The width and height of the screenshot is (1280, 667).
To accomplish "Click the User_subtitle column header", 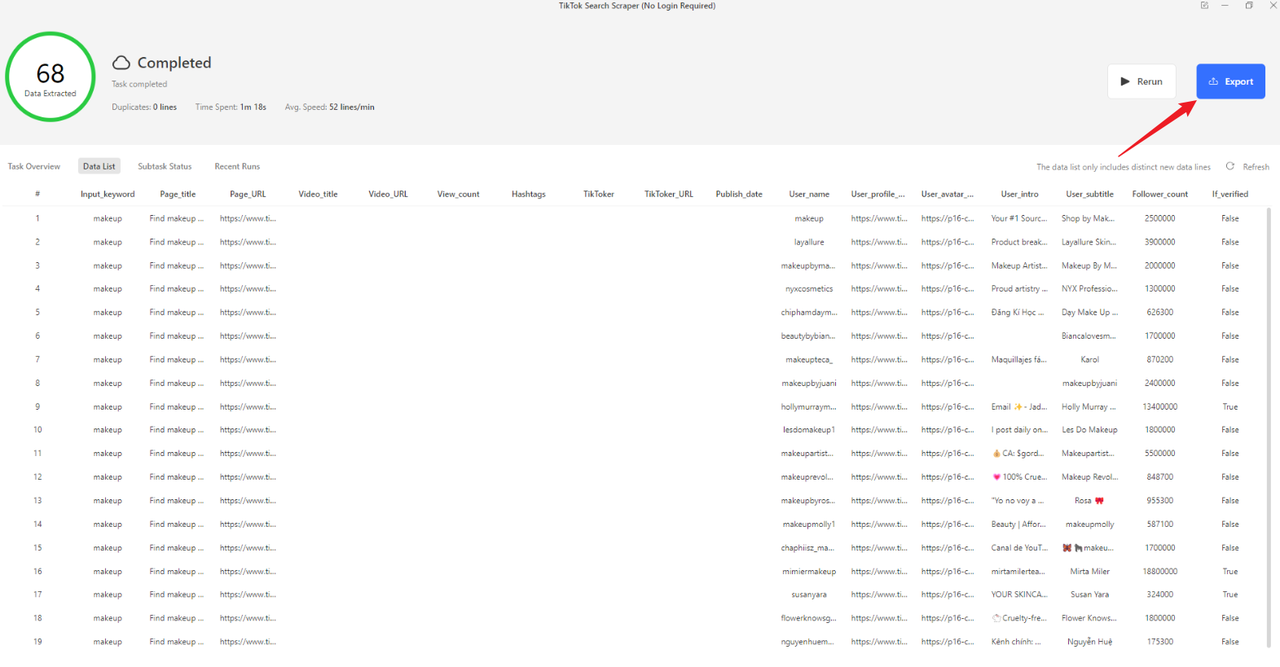I will (1090, 194).
